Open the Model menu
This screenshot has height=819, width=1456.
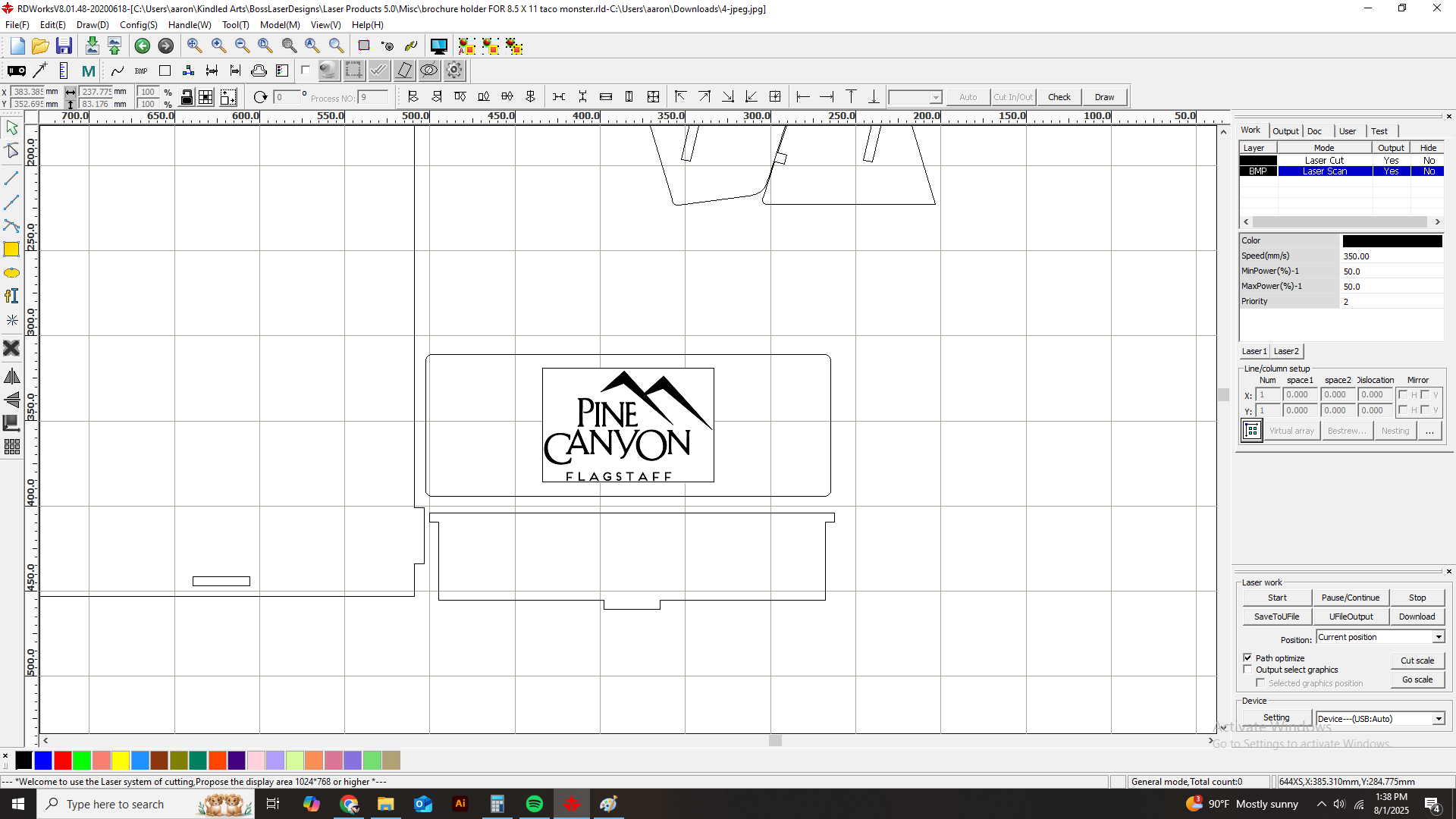tap(280, 25)
